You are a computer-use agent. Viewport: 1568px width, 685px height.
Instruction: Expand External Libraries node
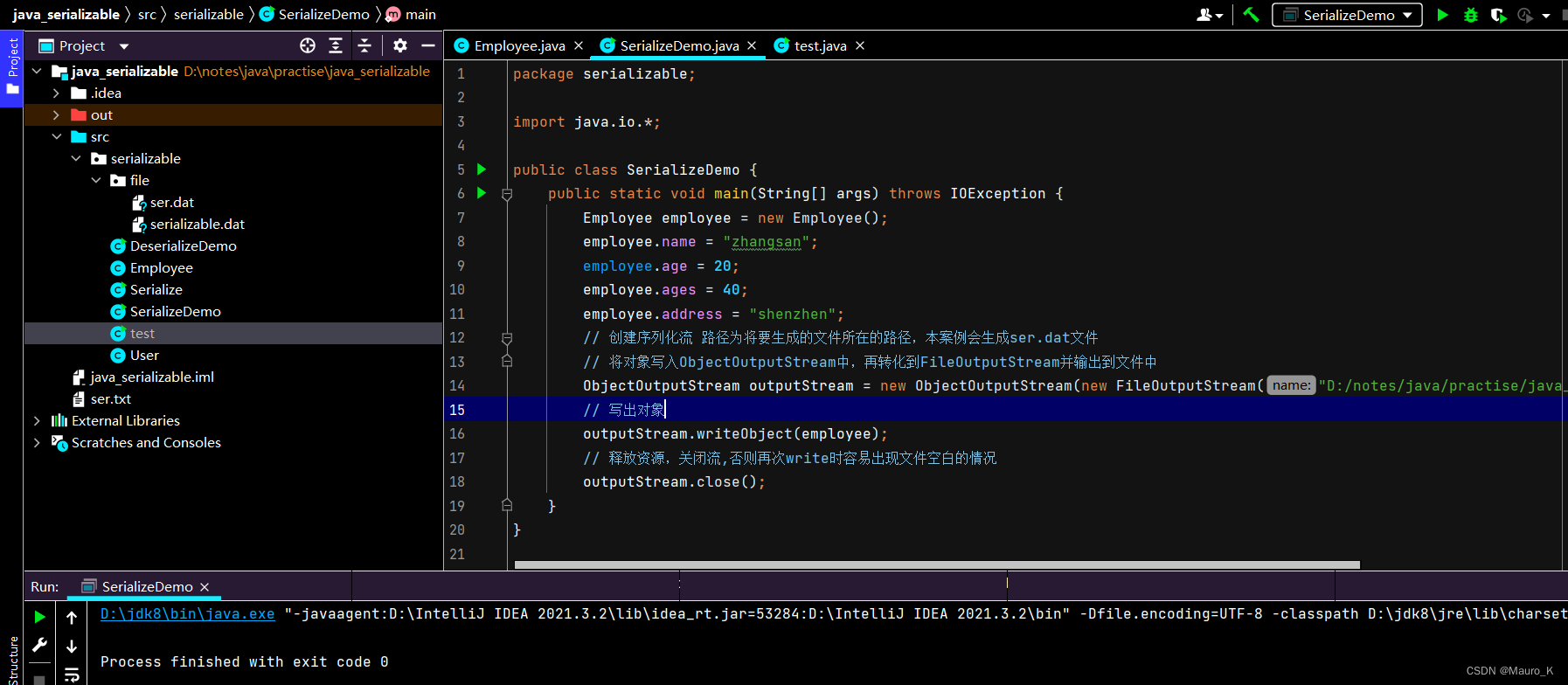(x=37, y=420)
